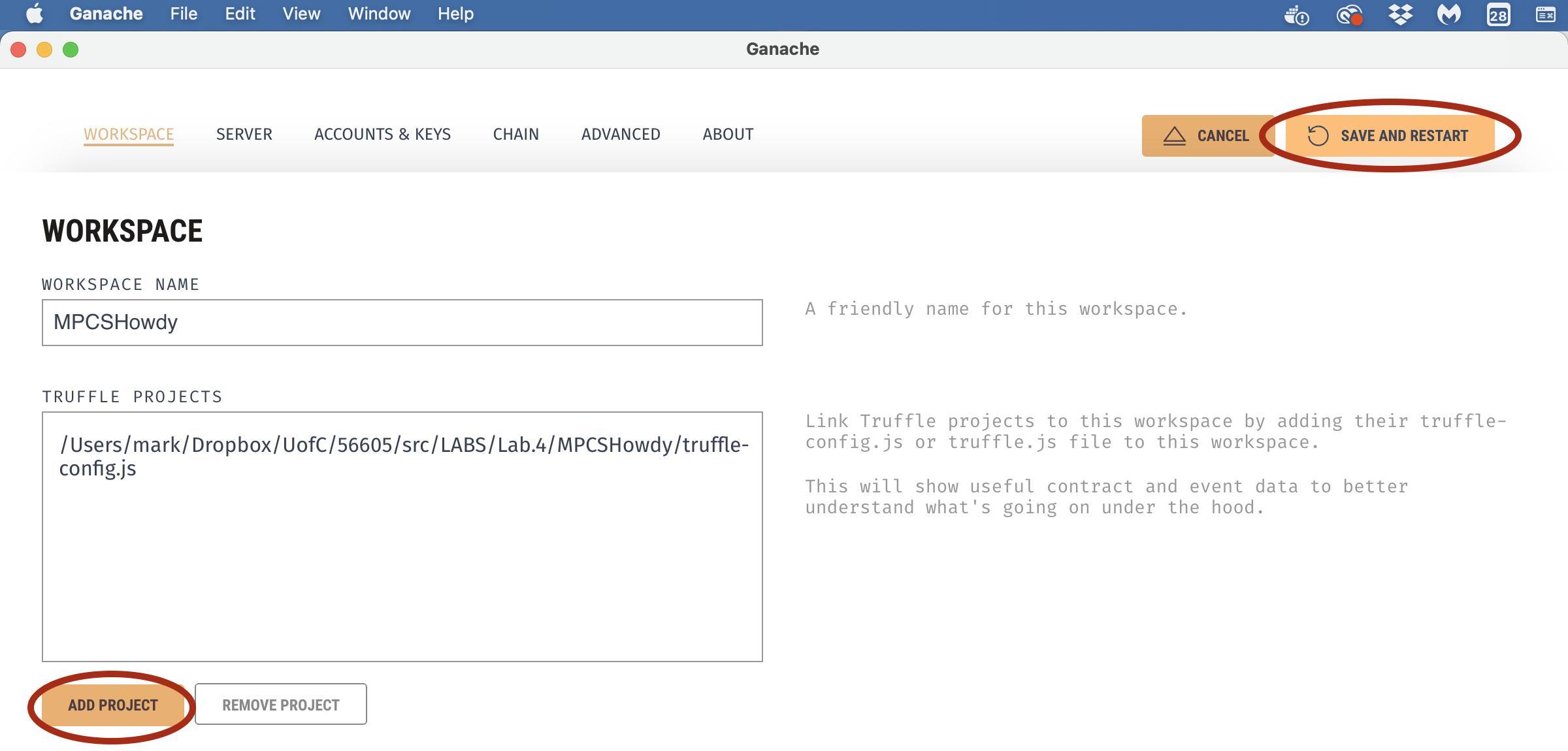Screen dimensions: 1568x751
Task: Go to the Chain settings tab
Action: (x=515, y=134)
